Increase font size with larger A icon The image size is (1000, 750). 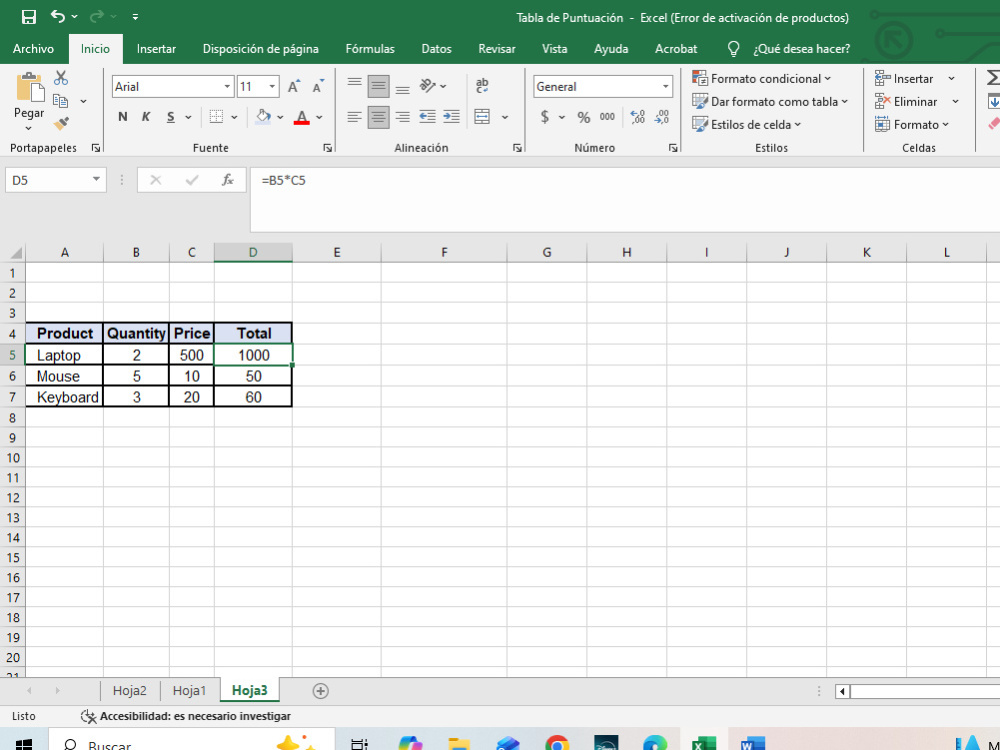293,87
